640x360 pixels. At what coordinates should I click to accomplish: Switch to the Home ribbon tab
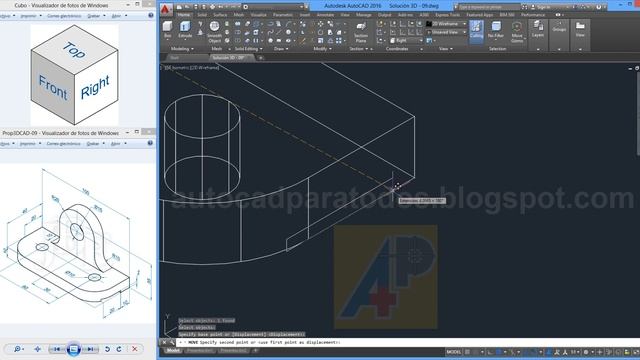pos(184,15)
